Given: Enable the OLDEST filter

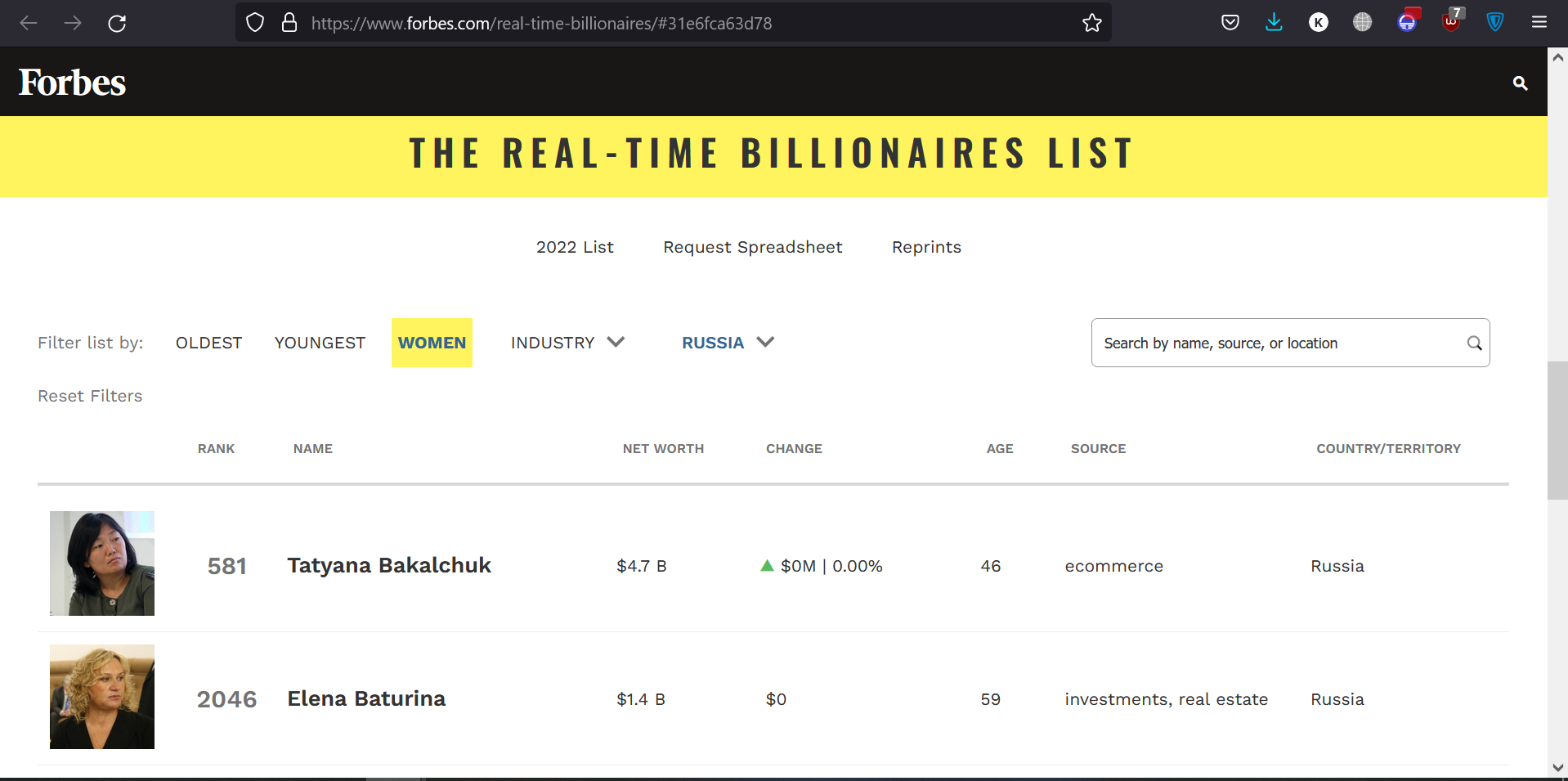Looking at the screenshot, I should click(208, 343).
